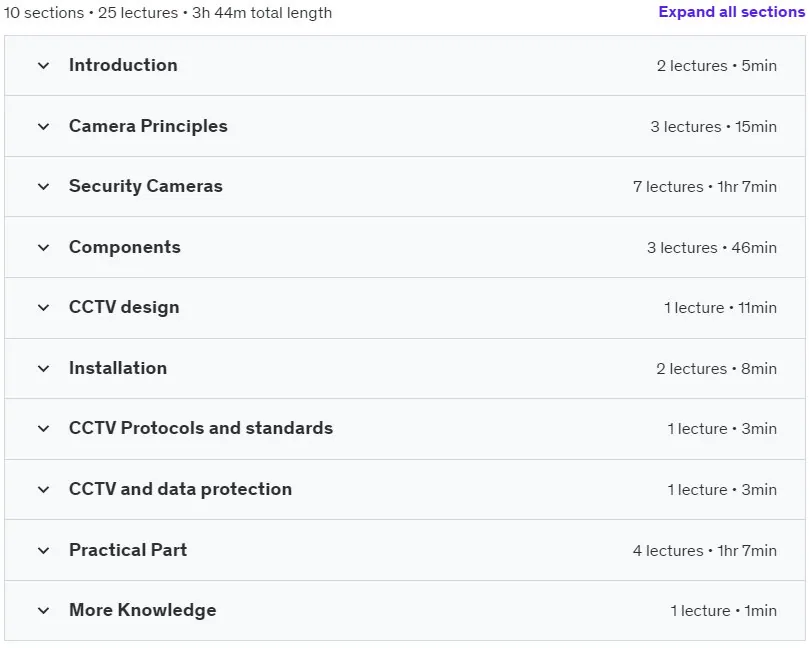Select the Components section heading

pyautogui.click(x=125, y=247)
